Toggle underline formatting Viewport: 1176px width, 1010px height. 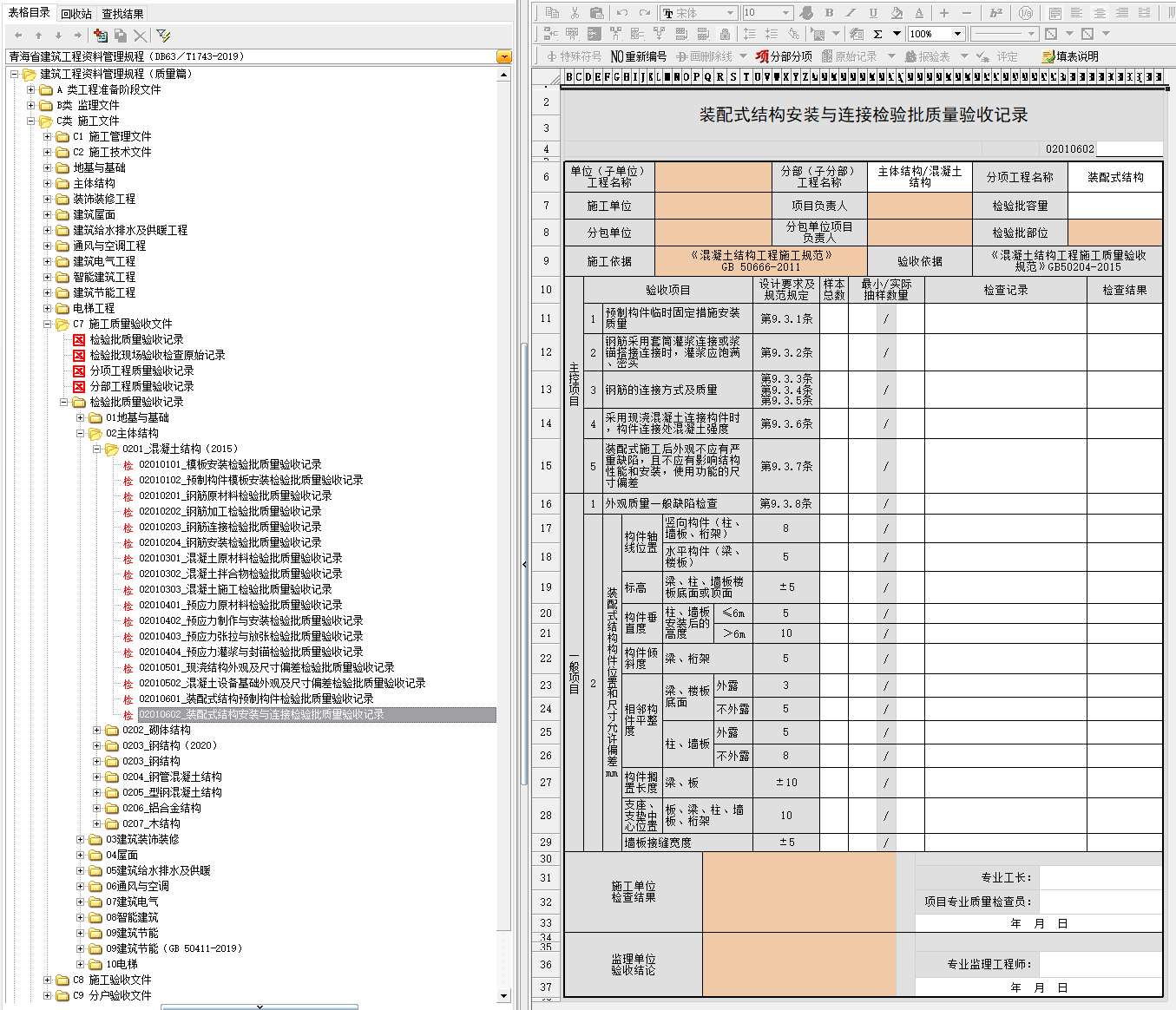(x=873, y=13)
